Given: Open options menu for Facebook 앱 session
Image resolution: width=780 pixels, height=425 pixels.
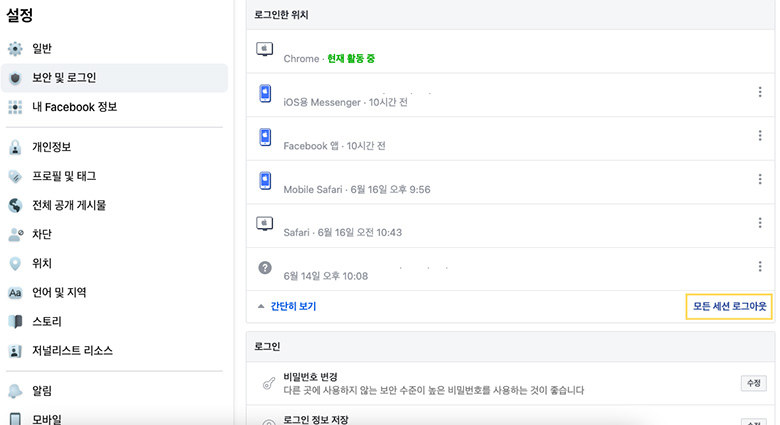Looking at the screenshot, I should click(x=760, y=136).
